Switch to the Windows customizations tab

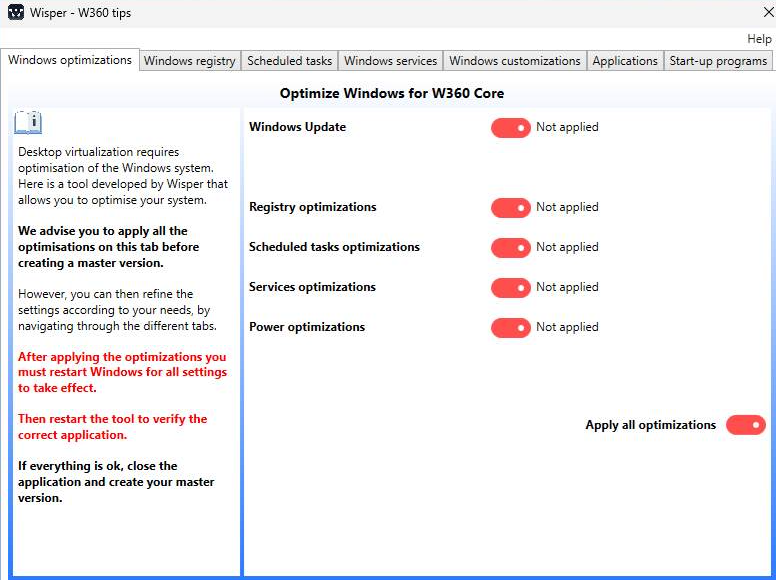(515, 61)
